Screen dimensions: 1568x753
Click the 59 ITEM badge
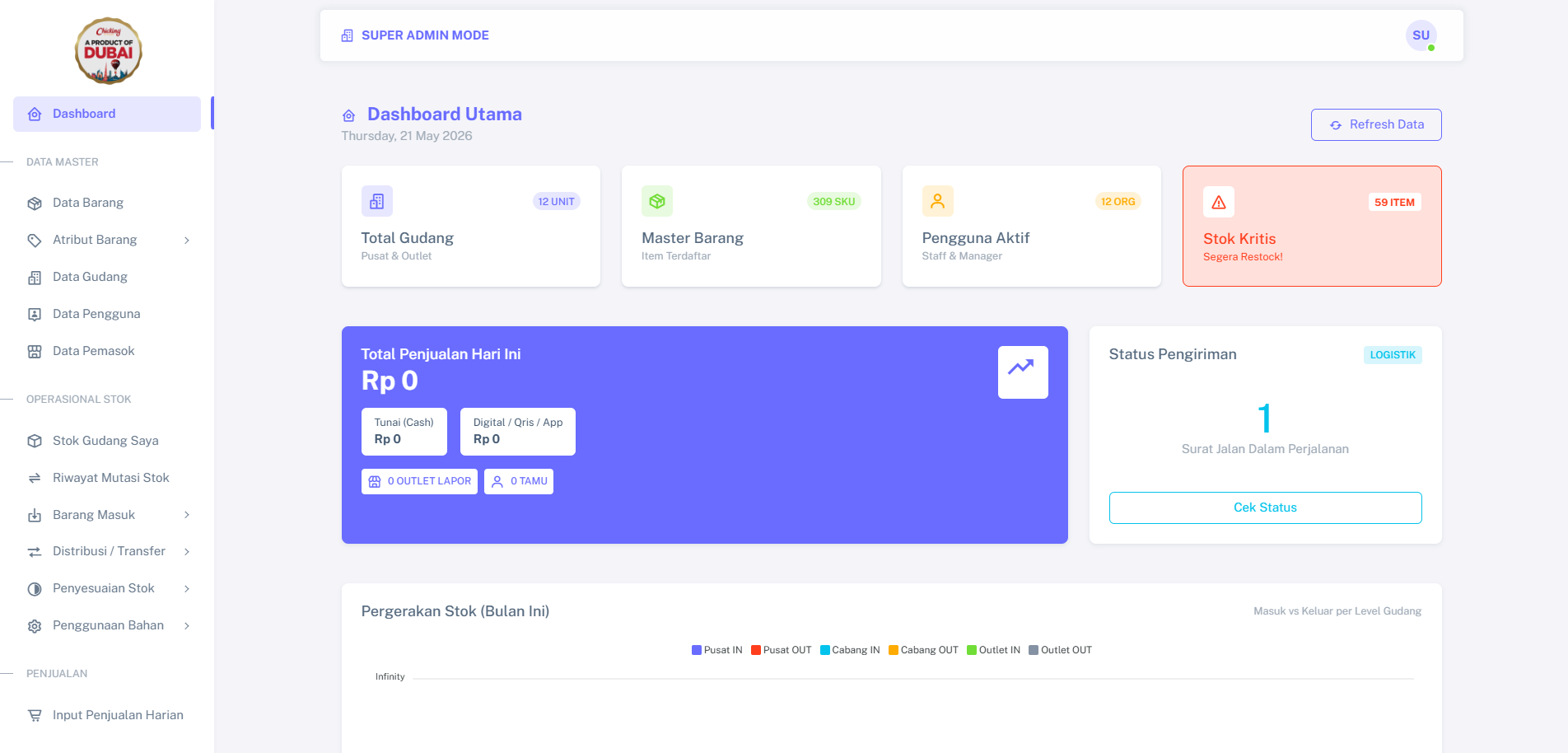(1395, 203)
